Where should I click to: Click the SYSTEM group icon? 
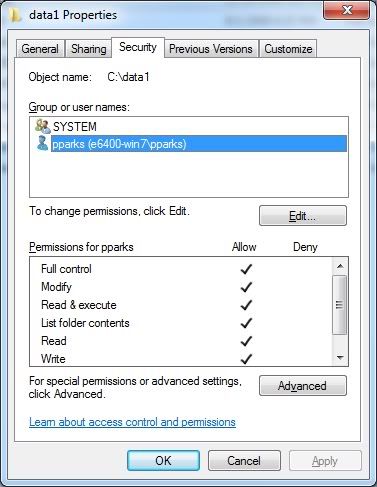click(x=43, y=126)
